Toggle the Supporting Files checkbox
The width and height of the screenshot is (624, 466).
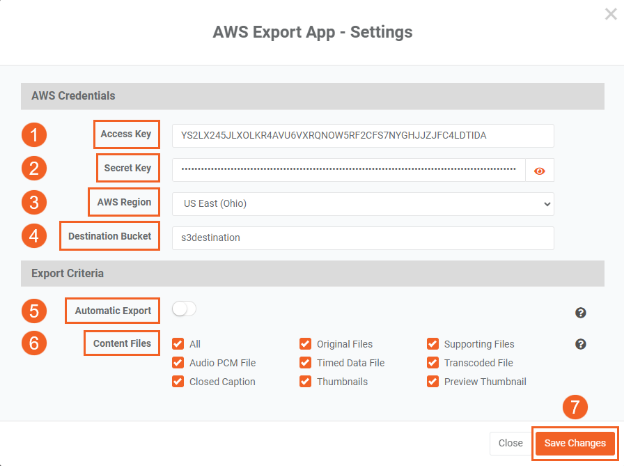point(433,344)
